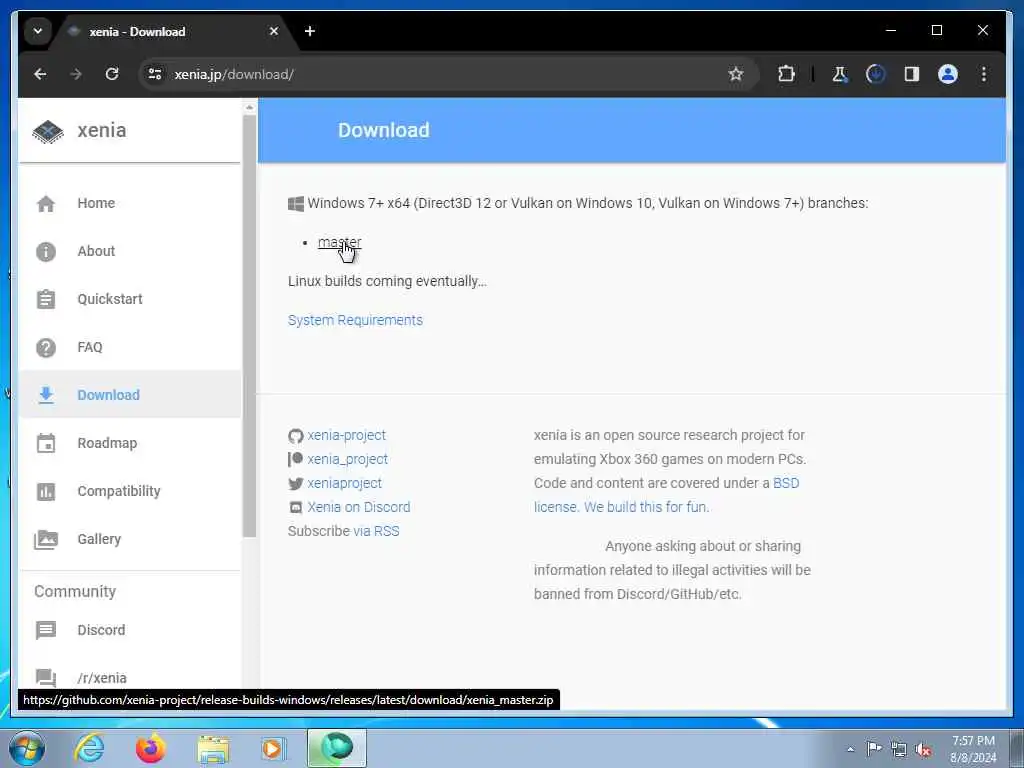The height and width of the screenshot is (768, 1024).
Task: Click the /r/xenia forum icon
Action: click(46, 678)
